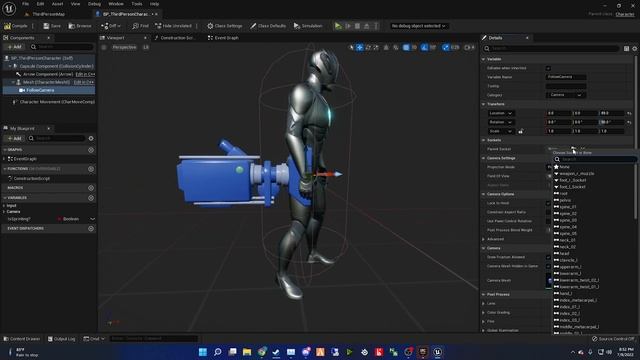Viewport: 640px width, 360px height.
Task: Open the Asset menu
Action: (x=57, y=4)
